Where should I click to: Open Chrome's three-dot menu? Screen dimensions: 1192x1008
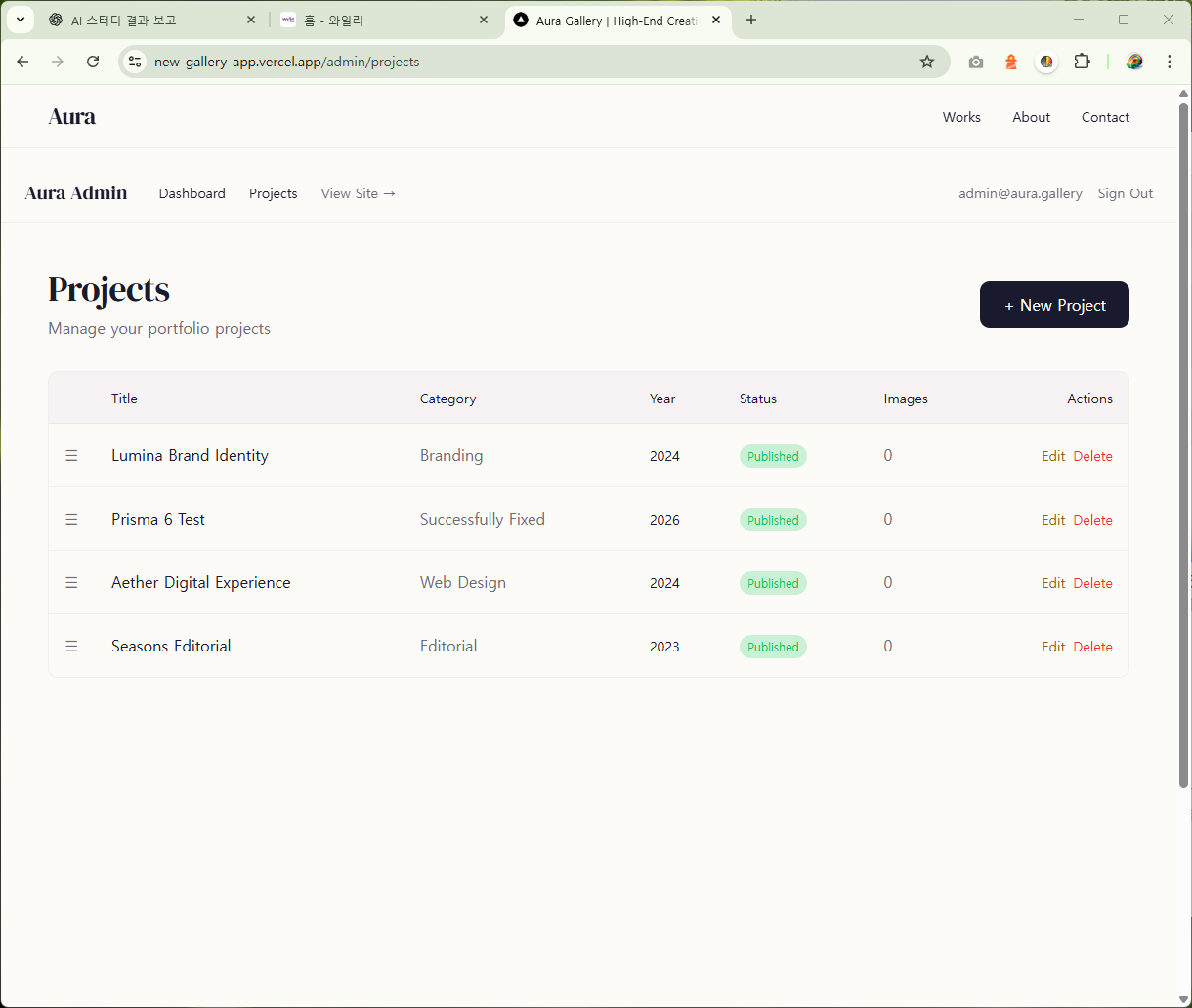click(x=1169, y=62)
